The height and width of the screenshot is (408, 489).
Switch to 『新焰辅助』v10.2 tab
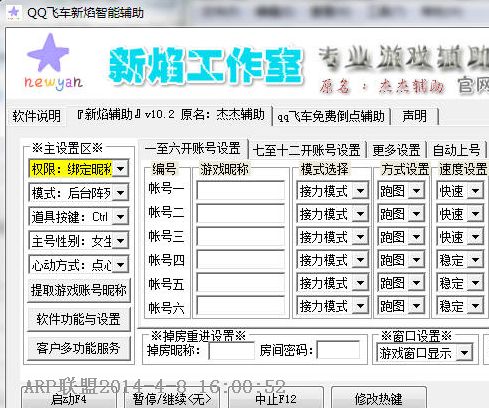[x=170, y=115]
